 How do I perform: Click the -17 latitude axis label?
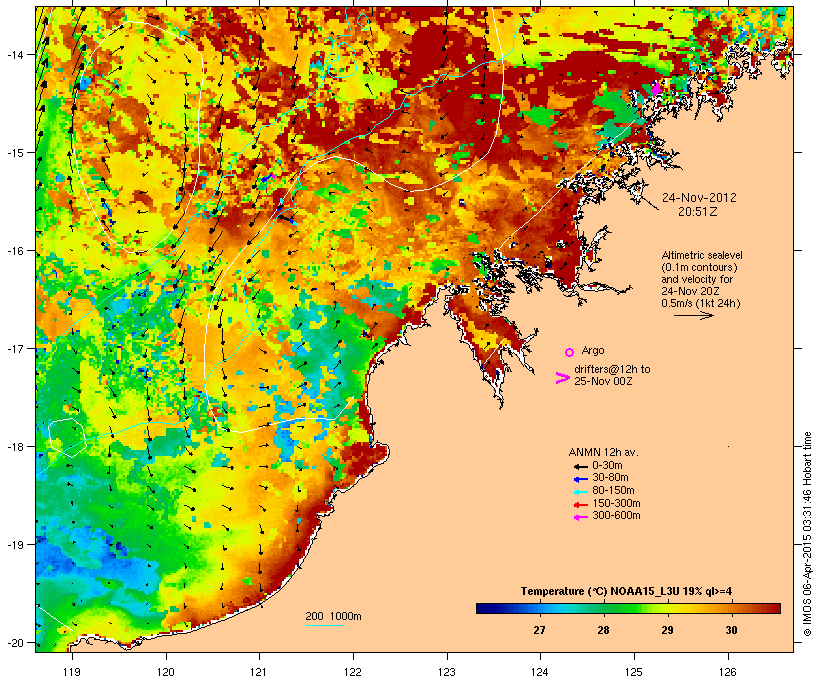pos(14,348)
